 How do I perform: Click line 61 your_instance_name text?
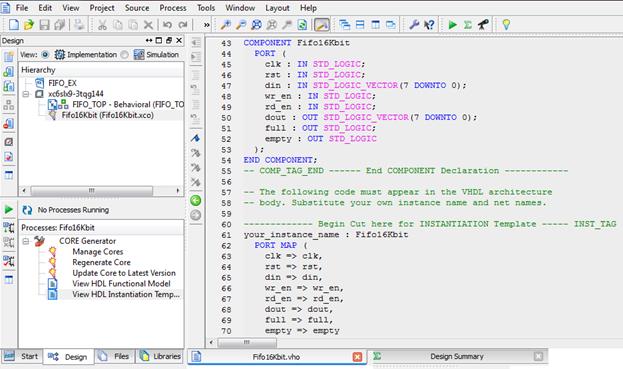point(291,235)
